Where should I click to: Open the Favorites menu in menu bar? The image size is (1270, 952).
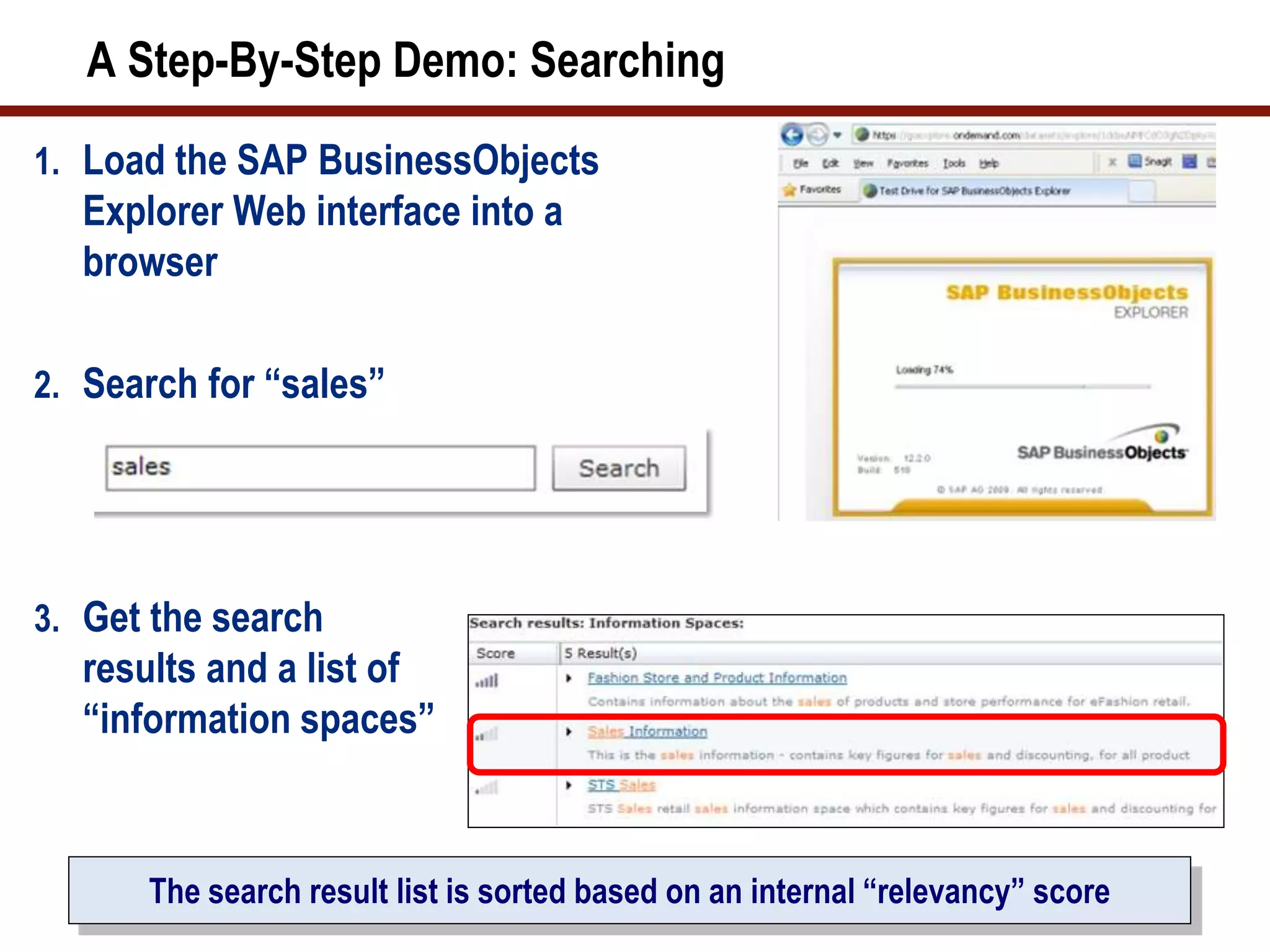907,163
